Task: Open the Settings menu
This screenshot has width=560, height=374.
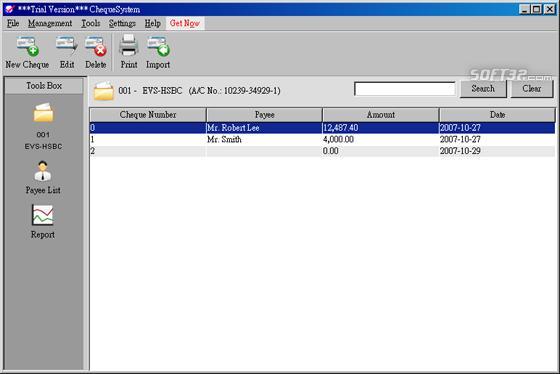Action: click(x=122, y=24)
